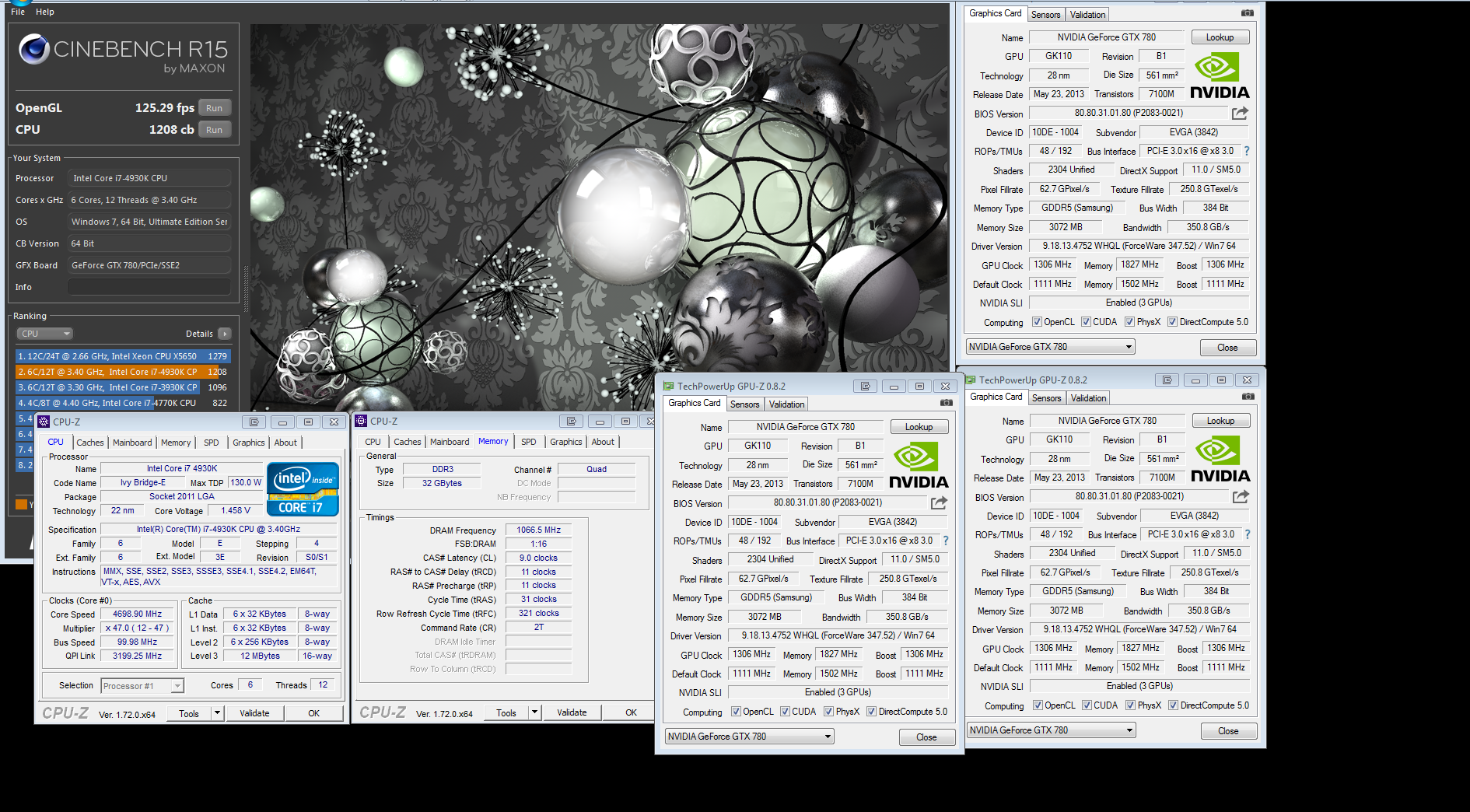Click the right CPU-Z Memory window title icon
The width and height of the screenshot is (1470, 812).
click(361, 421)
